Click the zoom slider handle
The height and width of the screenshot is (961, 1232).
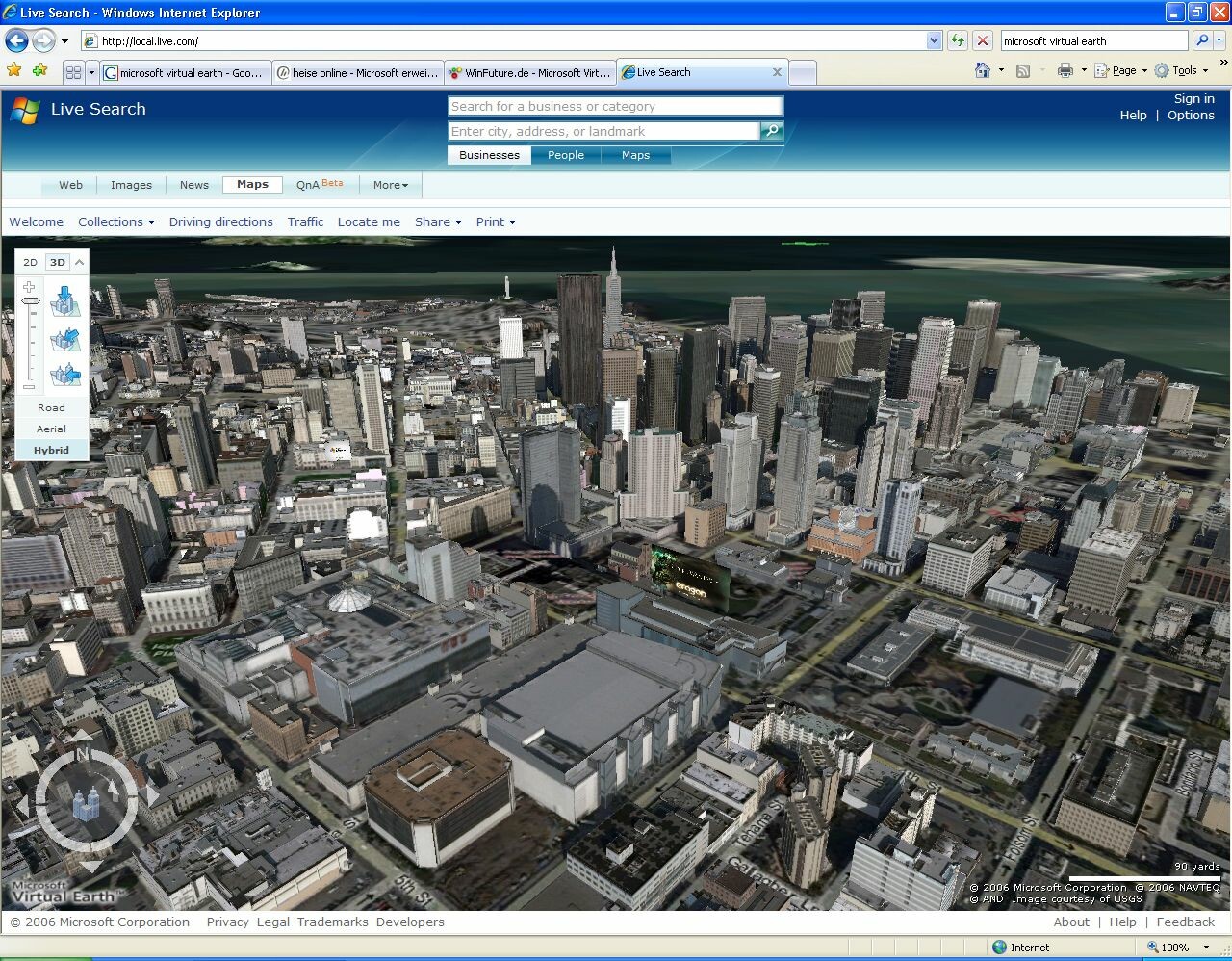[31, 302]
